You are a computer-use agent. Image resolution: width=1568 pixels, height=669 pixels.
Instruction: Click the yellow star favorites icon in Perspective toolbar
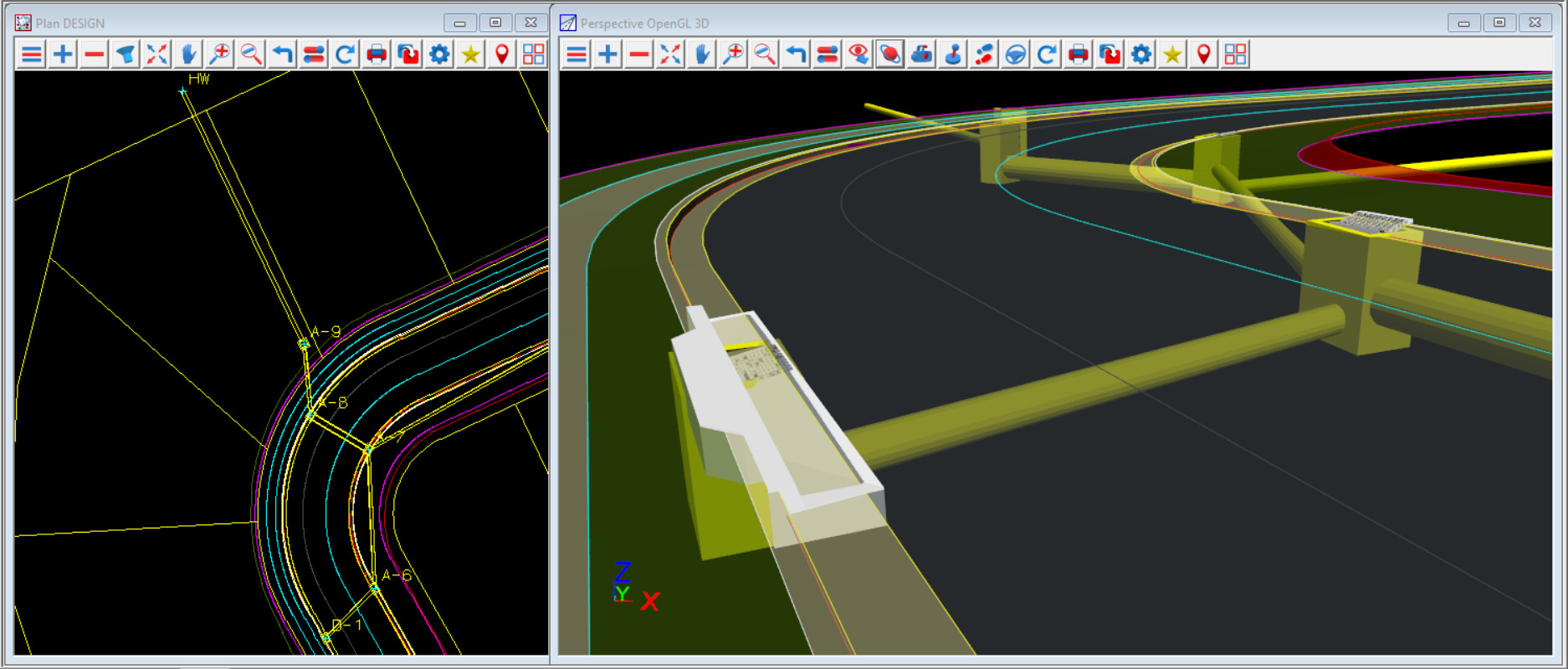pyautogui.click(x=1172, y=55)
